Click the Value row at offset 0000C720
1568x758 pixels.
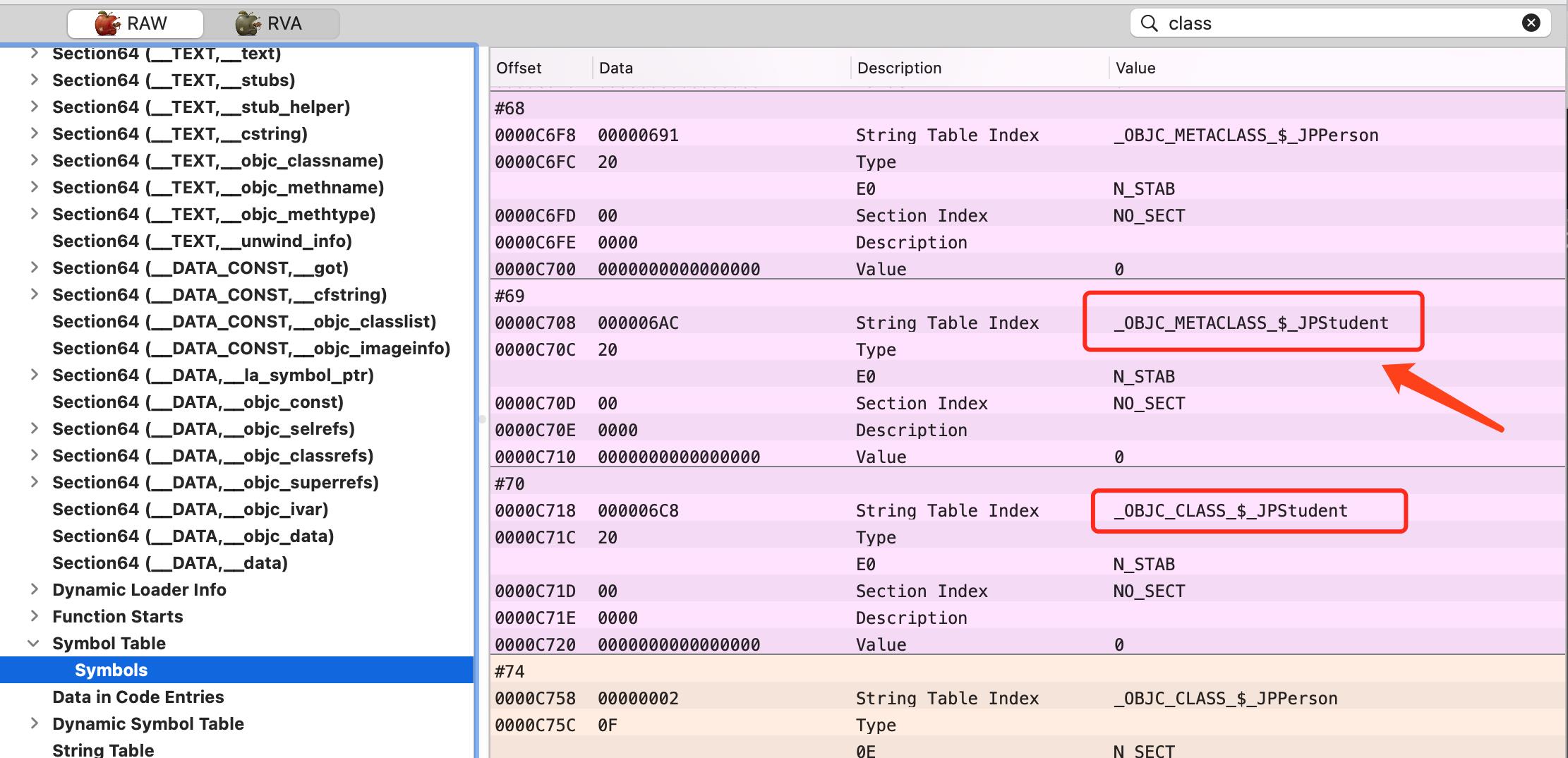[1027, 644]
